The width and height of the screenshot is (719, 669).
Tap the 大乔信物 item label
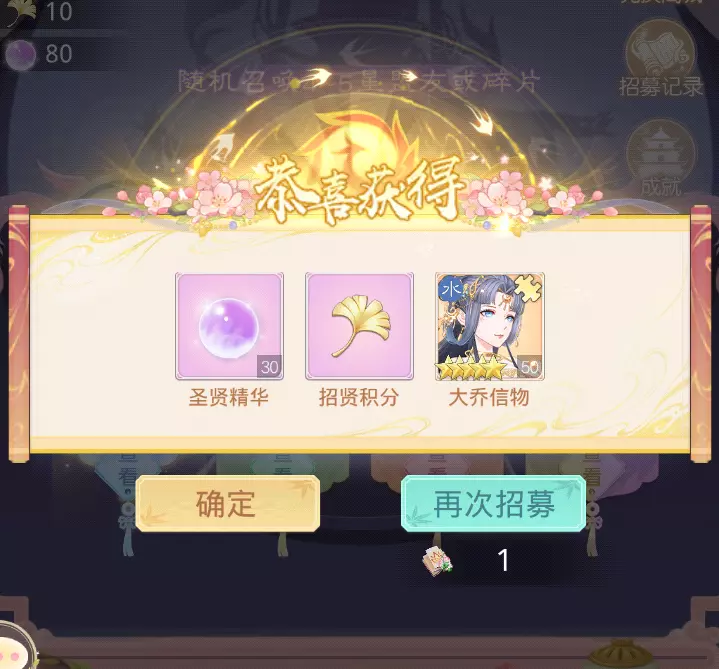pyautogui.click(x=489, y=398)
